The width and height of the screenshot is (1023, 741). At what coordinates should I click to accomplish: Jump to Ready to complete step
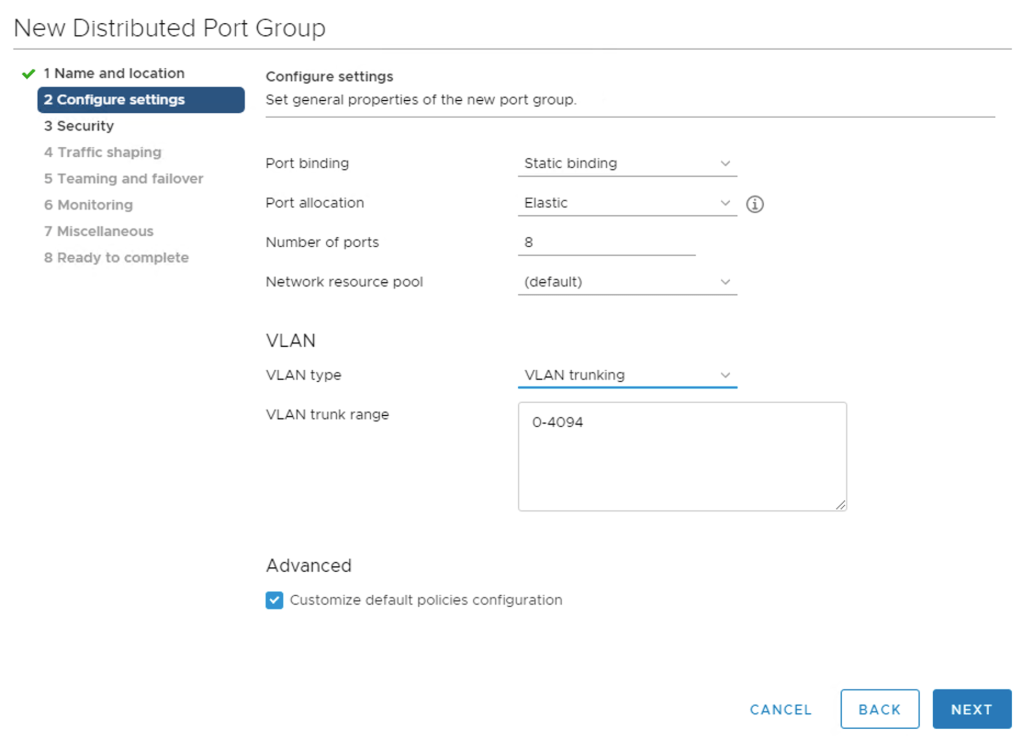pyautogui.click(x=116, y=257)
